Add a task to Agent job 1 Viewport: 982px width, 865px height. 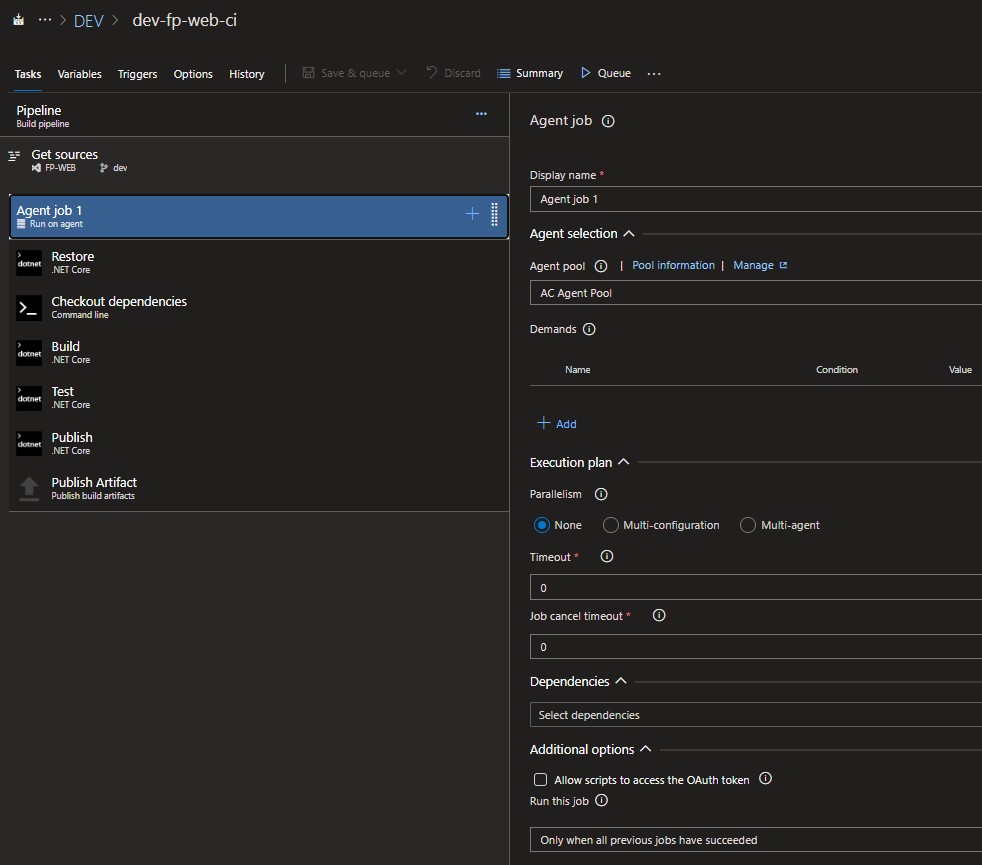(x=472, y=214)
